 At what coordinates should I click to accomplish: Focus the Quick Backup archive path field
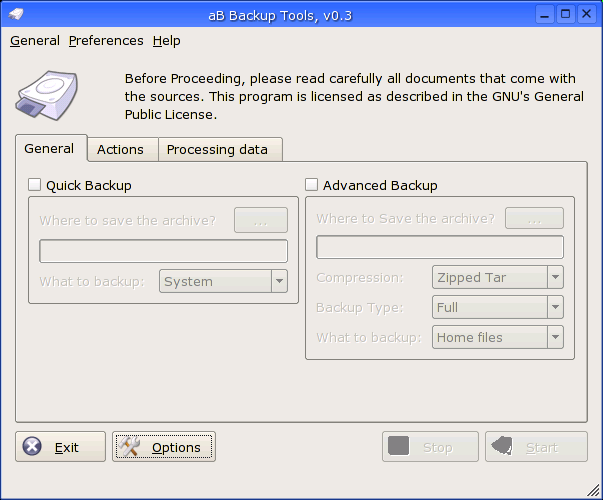coord(163,251)
